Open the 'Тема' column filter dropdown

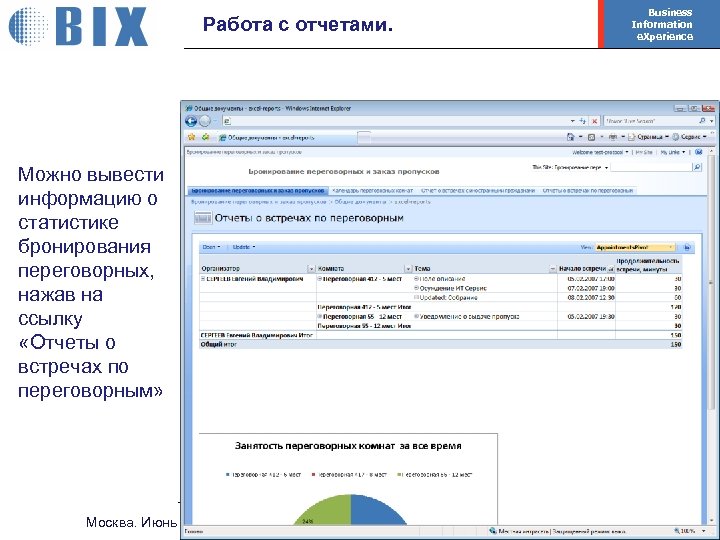[x=553, y=269]
